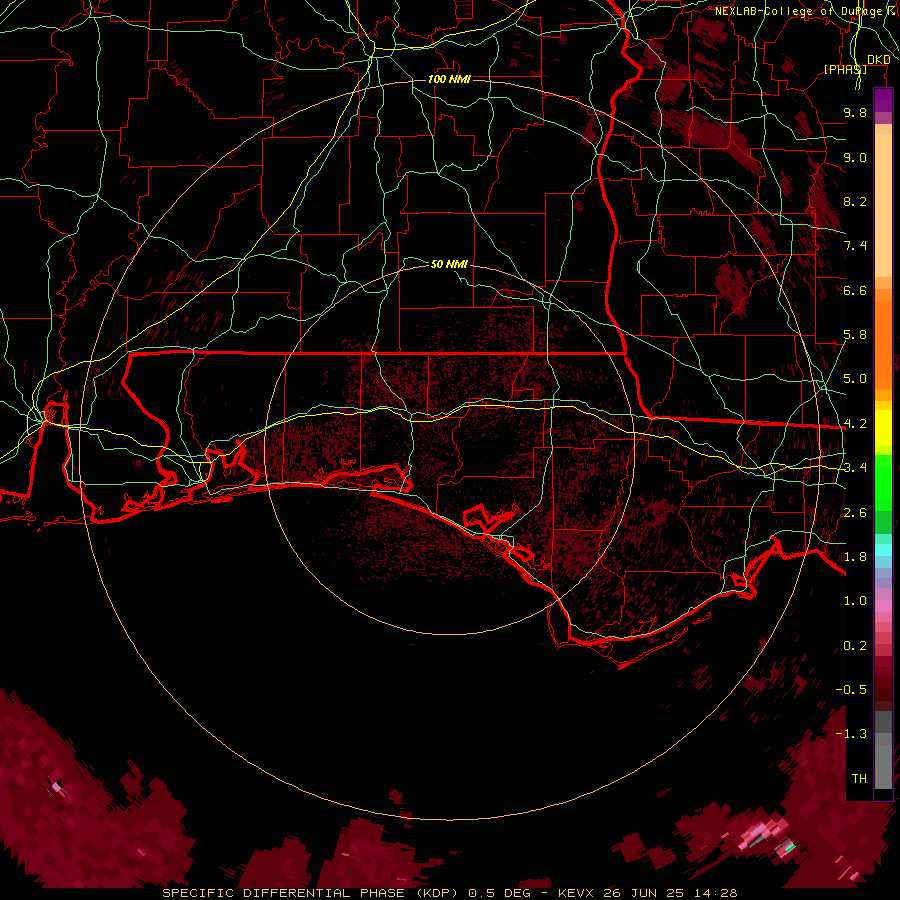Select the 6.6 value on the color scale
Image resolution: width=900 pixels, height=900 pixels.
[855, 290]
